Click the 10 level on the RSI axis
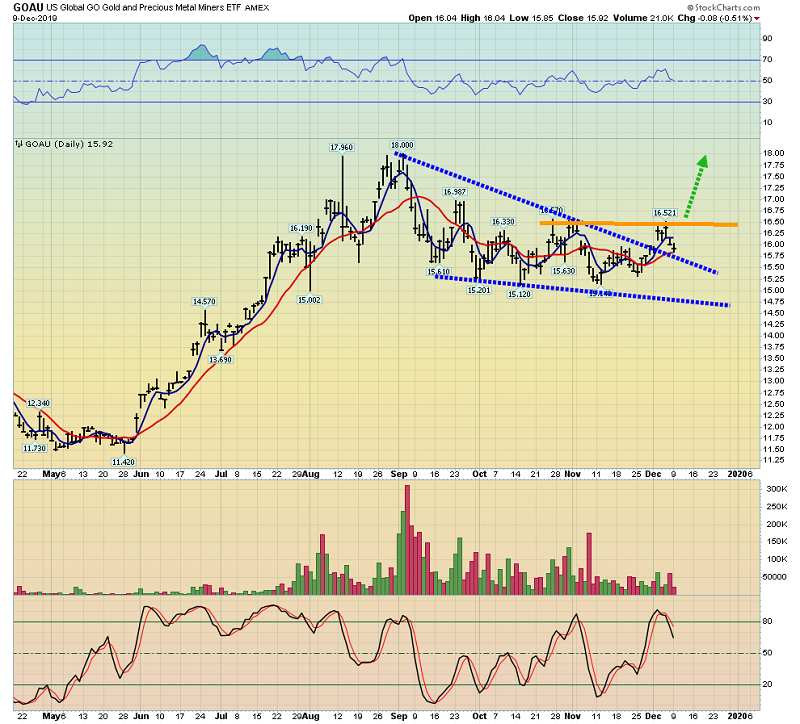 pyautogui.click(x=767, y=122)
